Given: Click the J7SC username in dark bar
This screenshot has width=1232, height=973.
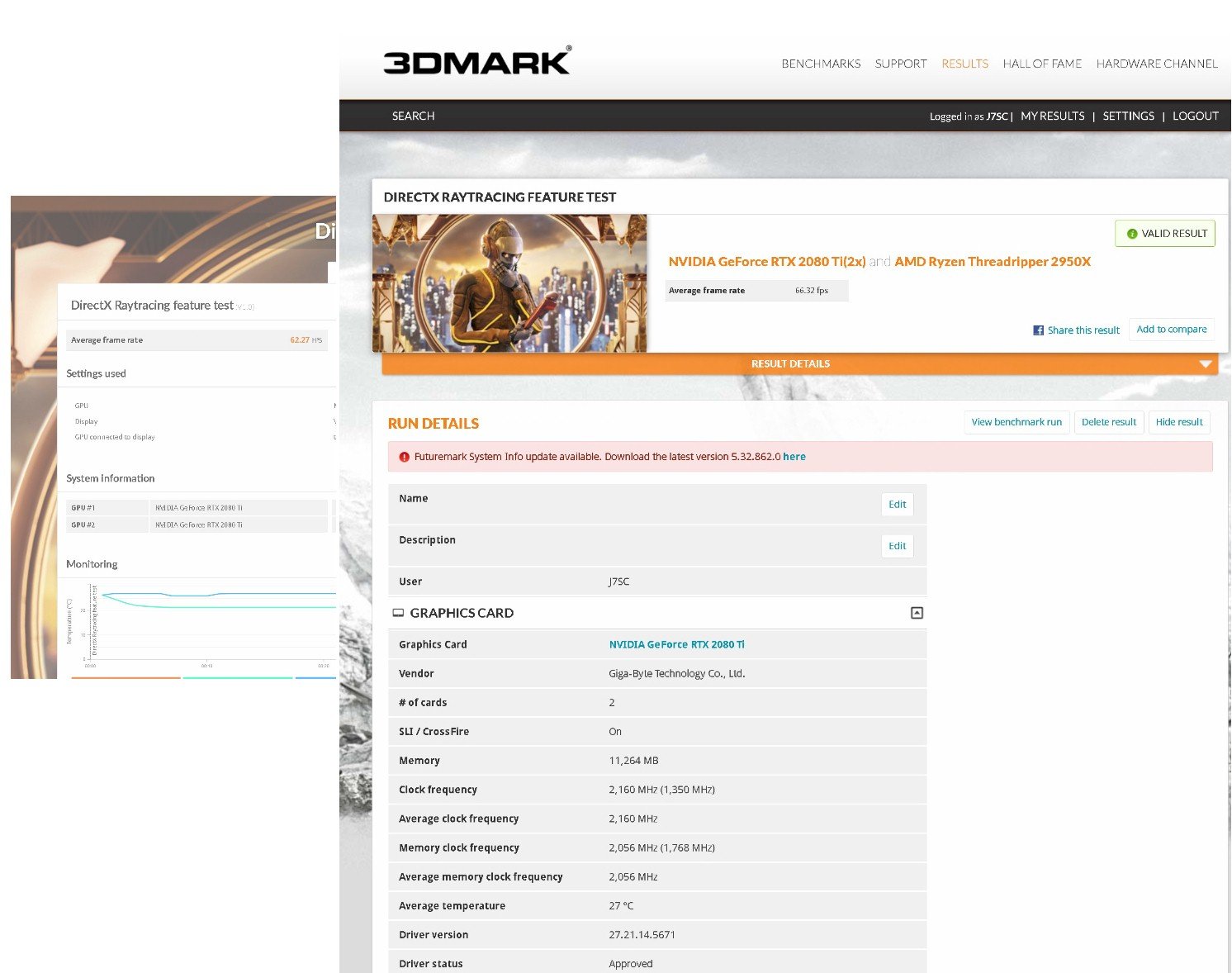Looking at the screenshot, I should (x=997, y=116).
